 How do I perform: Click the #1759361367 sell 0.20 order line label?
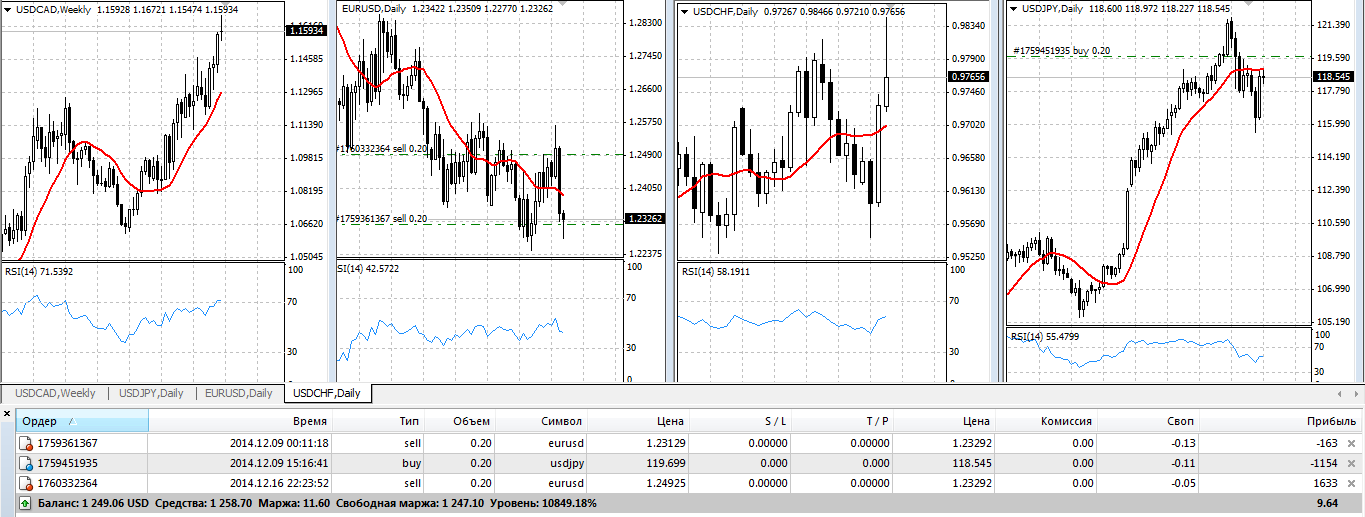point(381,218)
